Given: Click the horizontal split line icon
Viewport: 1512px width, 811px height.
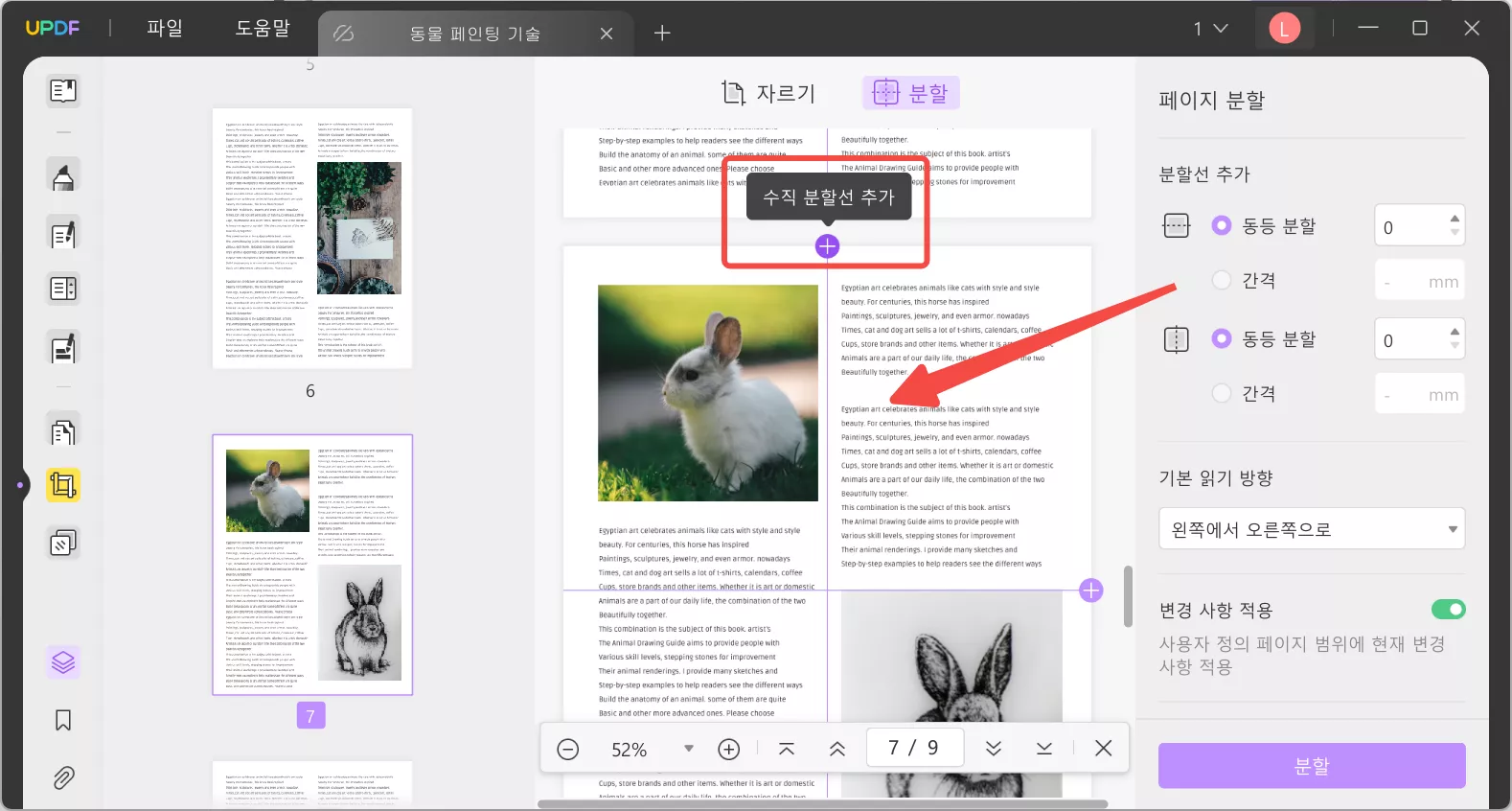Looking at the screenshot, I should coord(1176,225).
